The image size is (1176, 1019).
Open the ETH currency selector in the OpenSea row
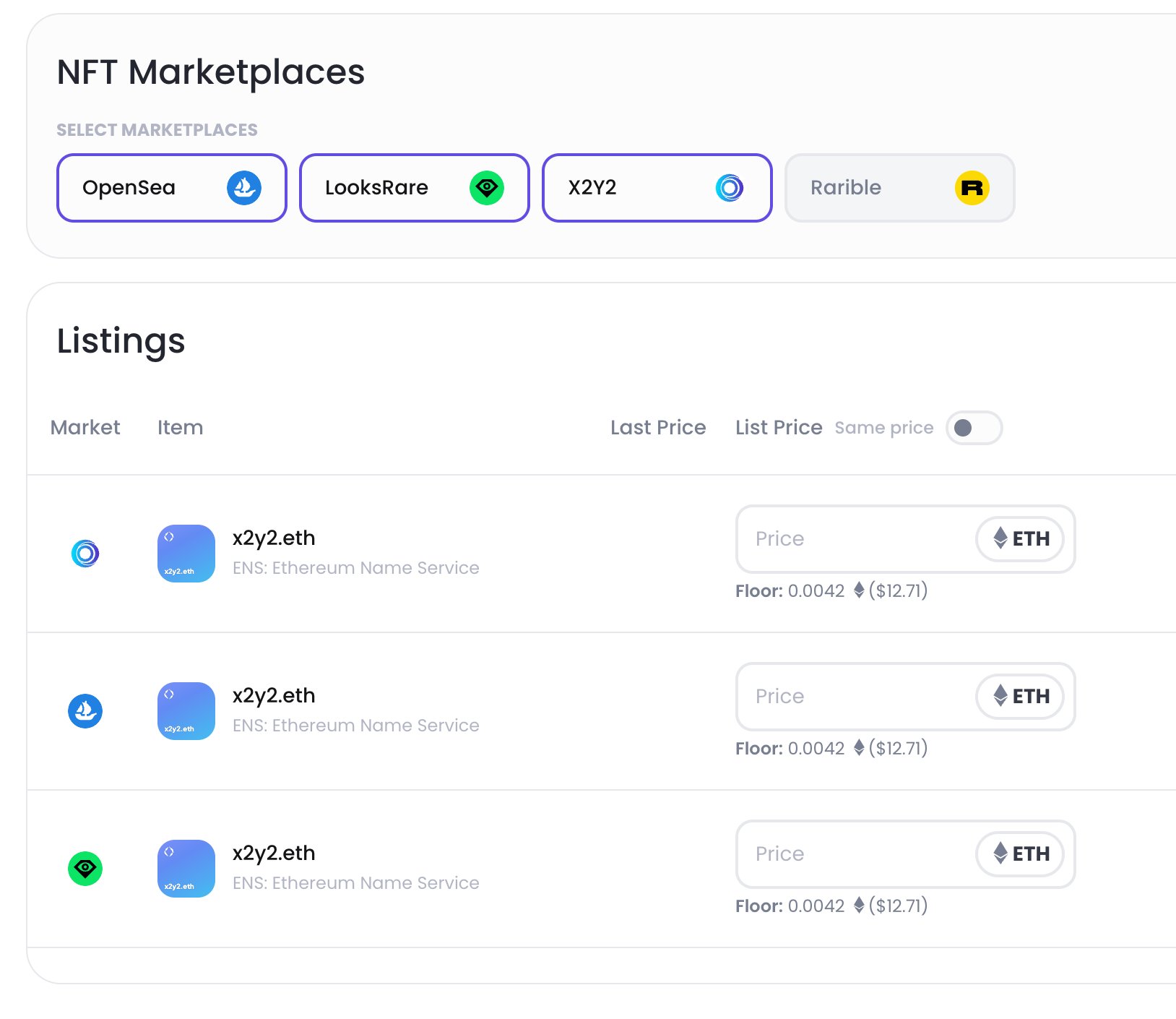click(1020, 697)
